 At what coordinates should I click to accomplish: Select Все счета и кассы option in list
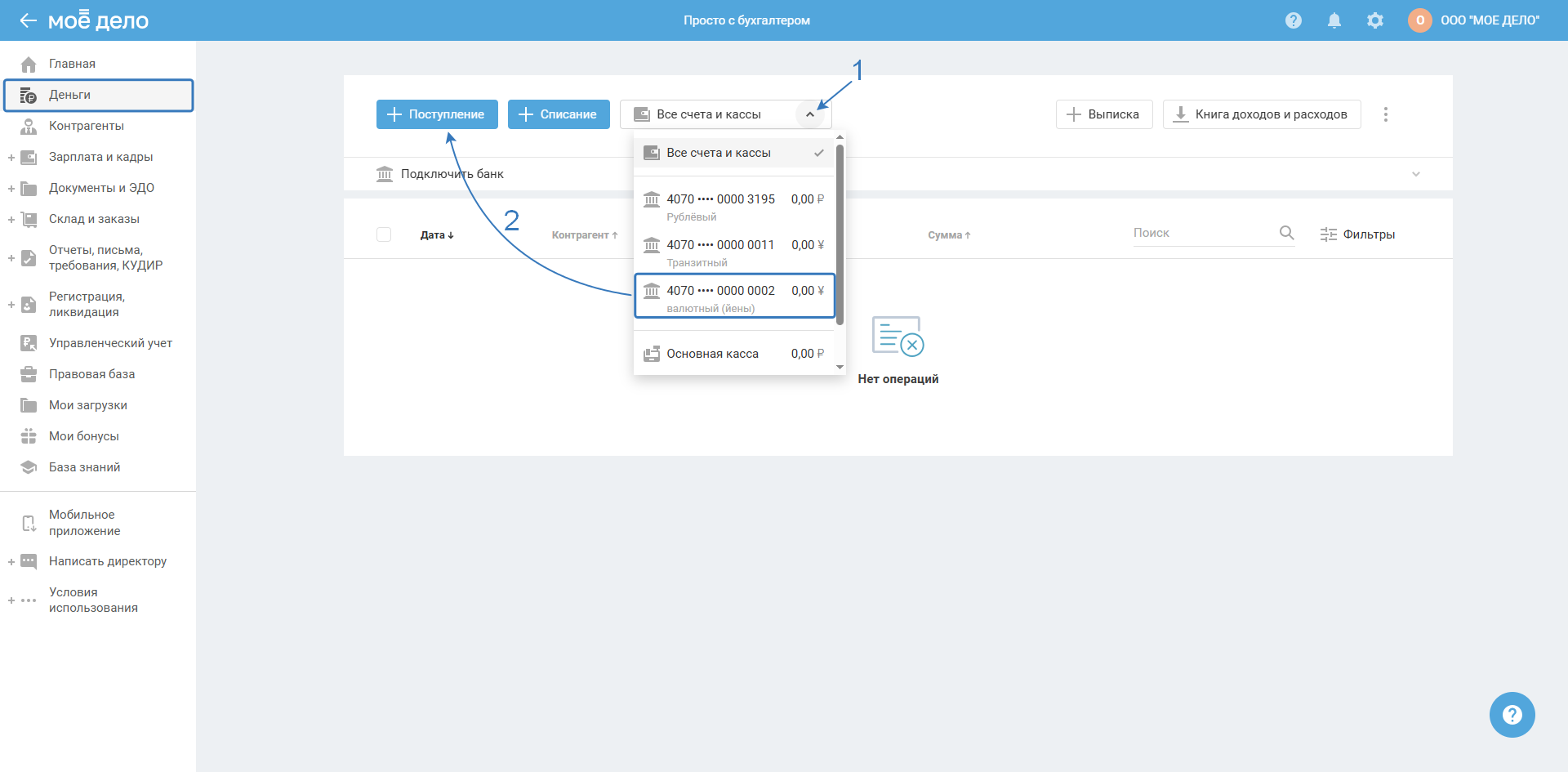(x=734, y=153)
